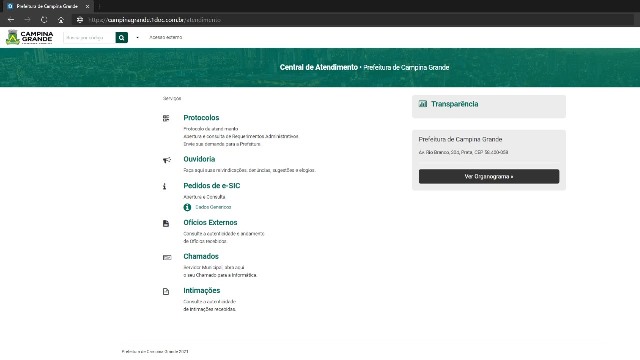Open the Transparência panel link
Viewport: 640px width, 360px height.
[x=454, y=104]
